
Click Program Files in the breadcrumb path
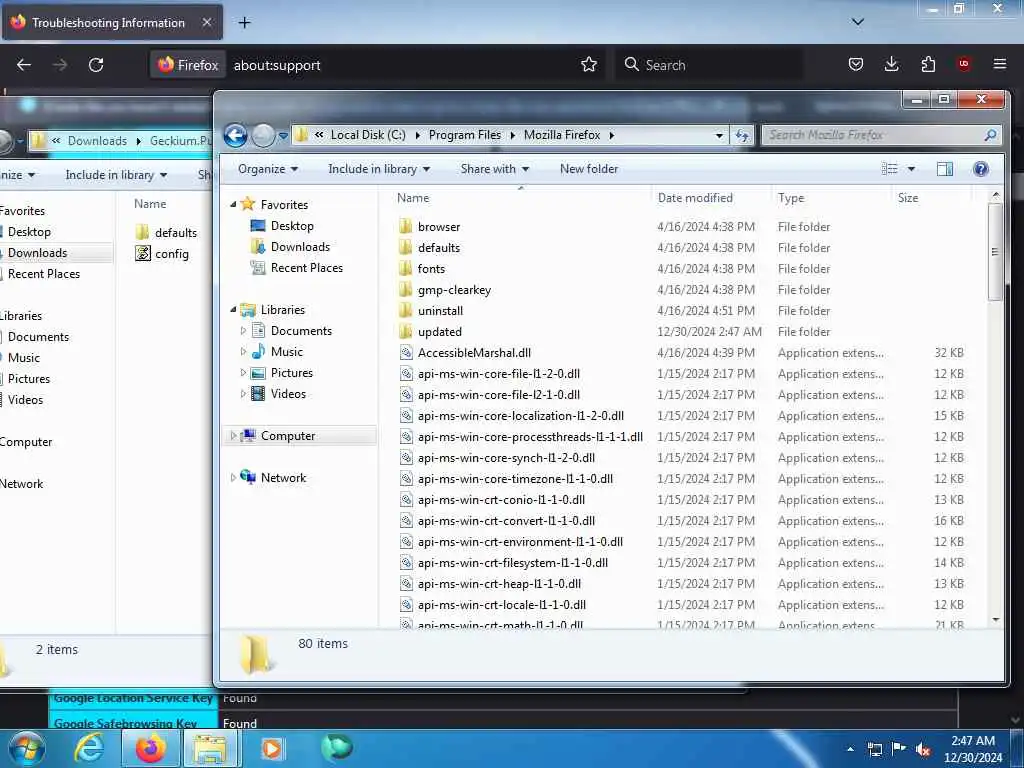(x=465, y=135)
